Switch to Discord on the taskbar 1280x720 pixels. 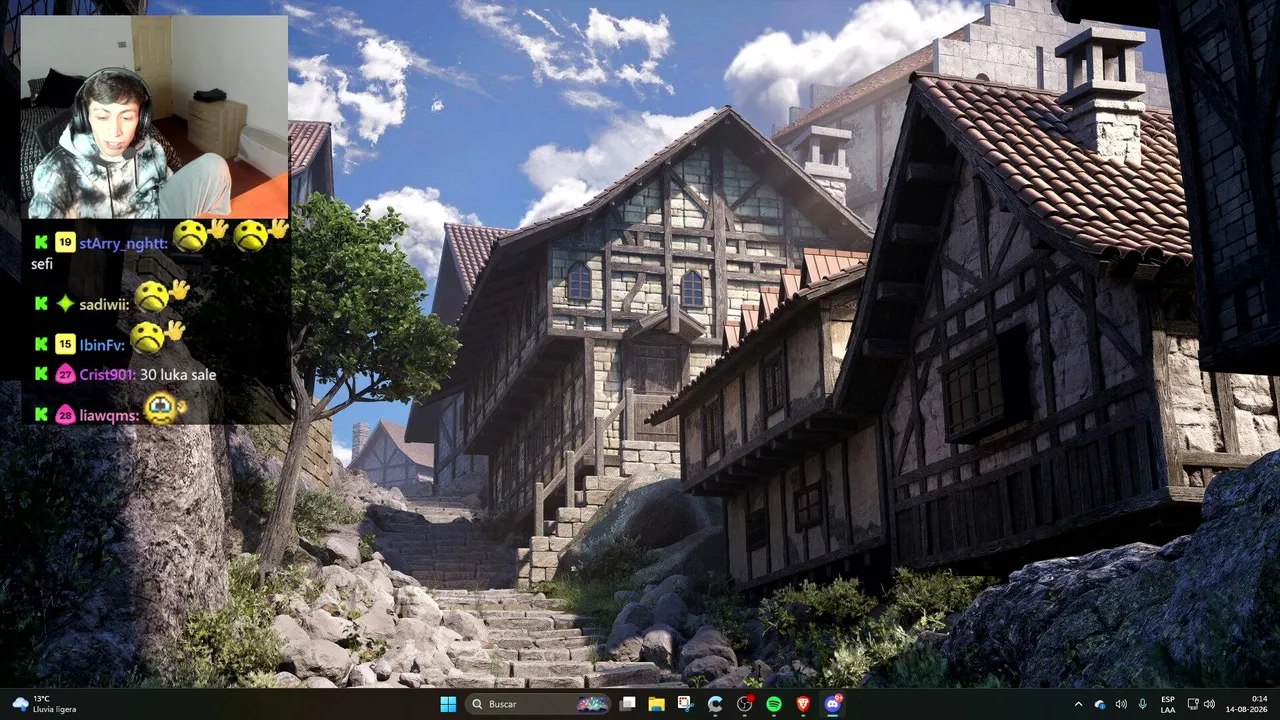(833, 704)
